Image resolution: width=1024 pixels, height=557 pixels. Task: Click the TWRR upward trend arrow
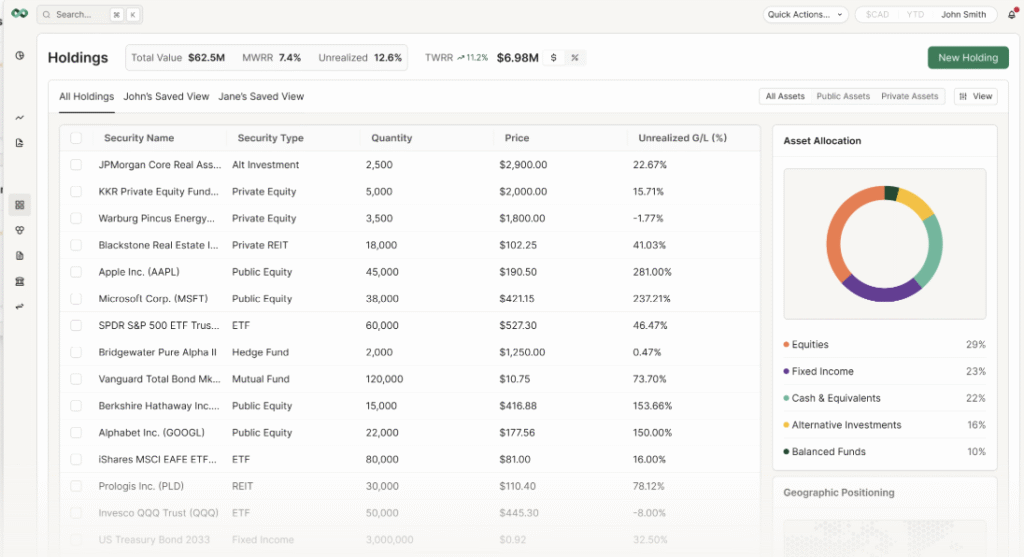[460, 57]
